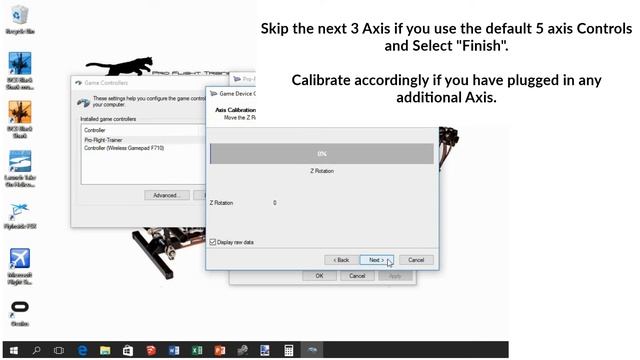Open Task View on the taskbar
Image resolution: width=640 pixels, height=360 pixels.
(59, 350)
